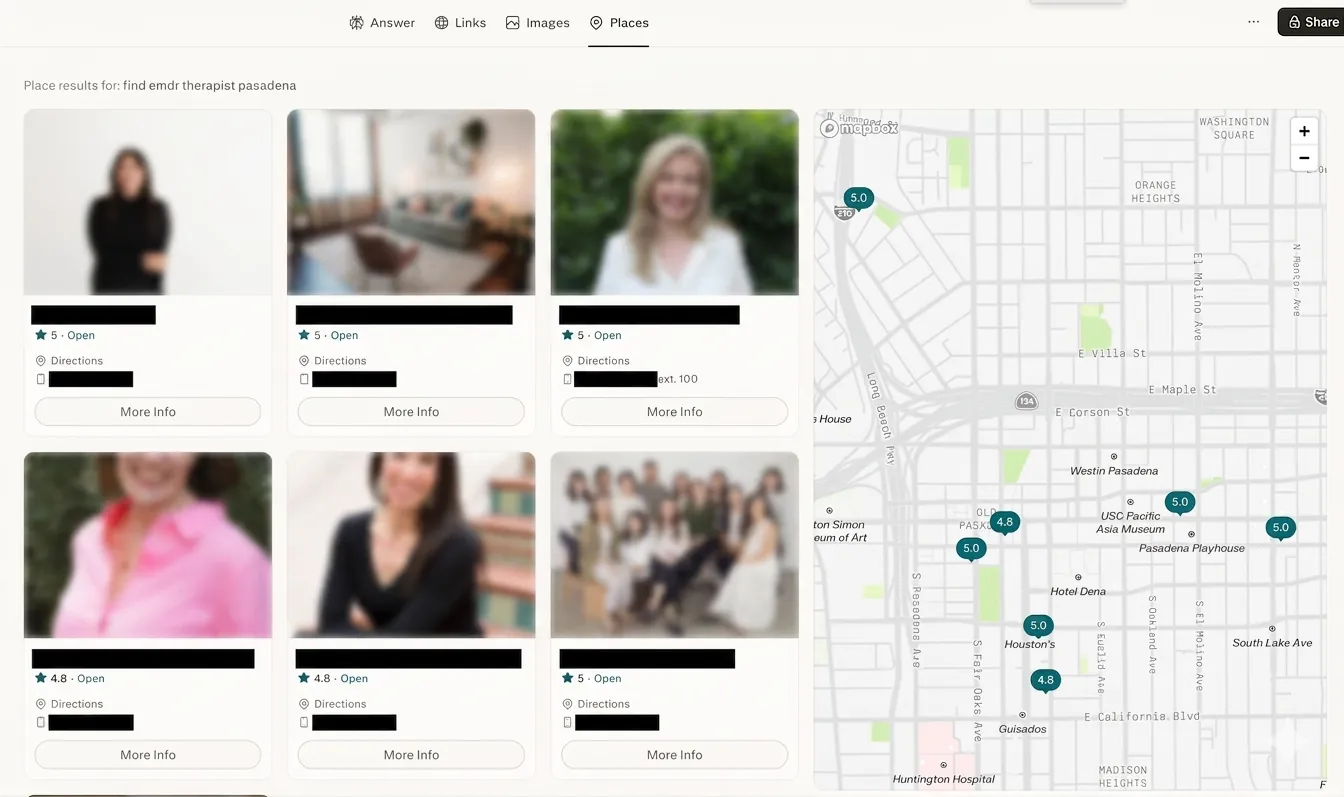This screenshot has width=1344, height=797.
Task: Open the Links tab
Action: pyautogui.click(x=460, y=22)
